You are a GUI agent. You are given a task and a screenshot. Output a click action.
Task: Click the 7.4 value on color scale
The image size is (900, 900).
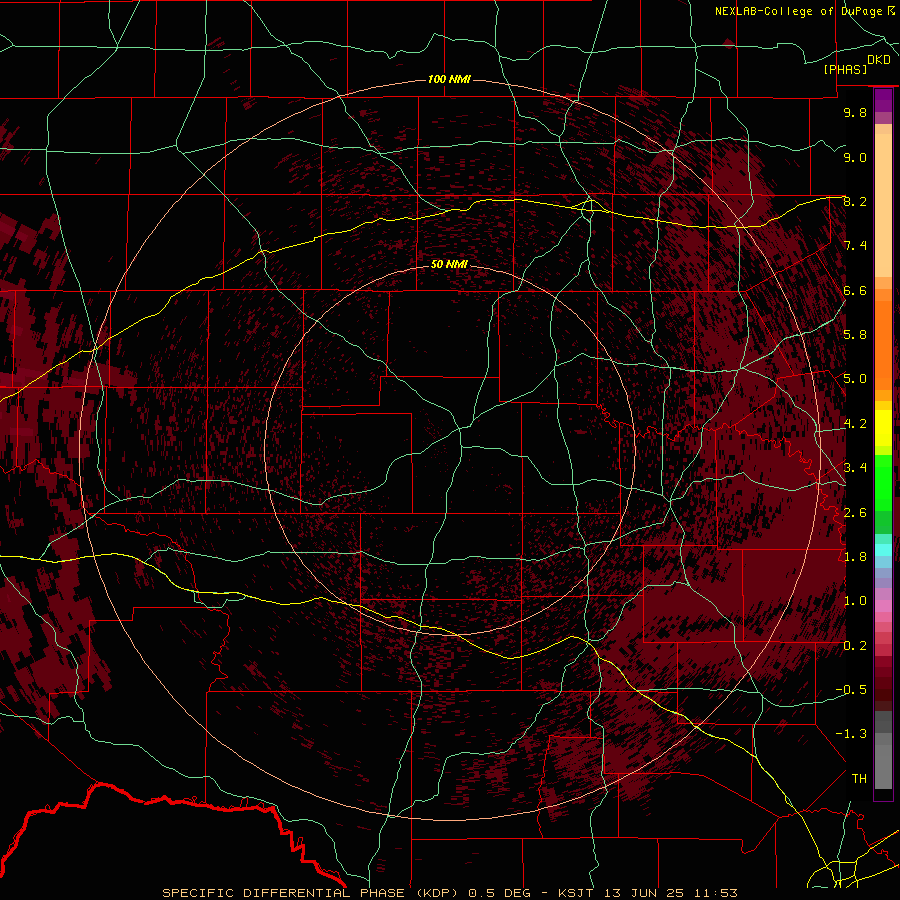click(855, 246)
